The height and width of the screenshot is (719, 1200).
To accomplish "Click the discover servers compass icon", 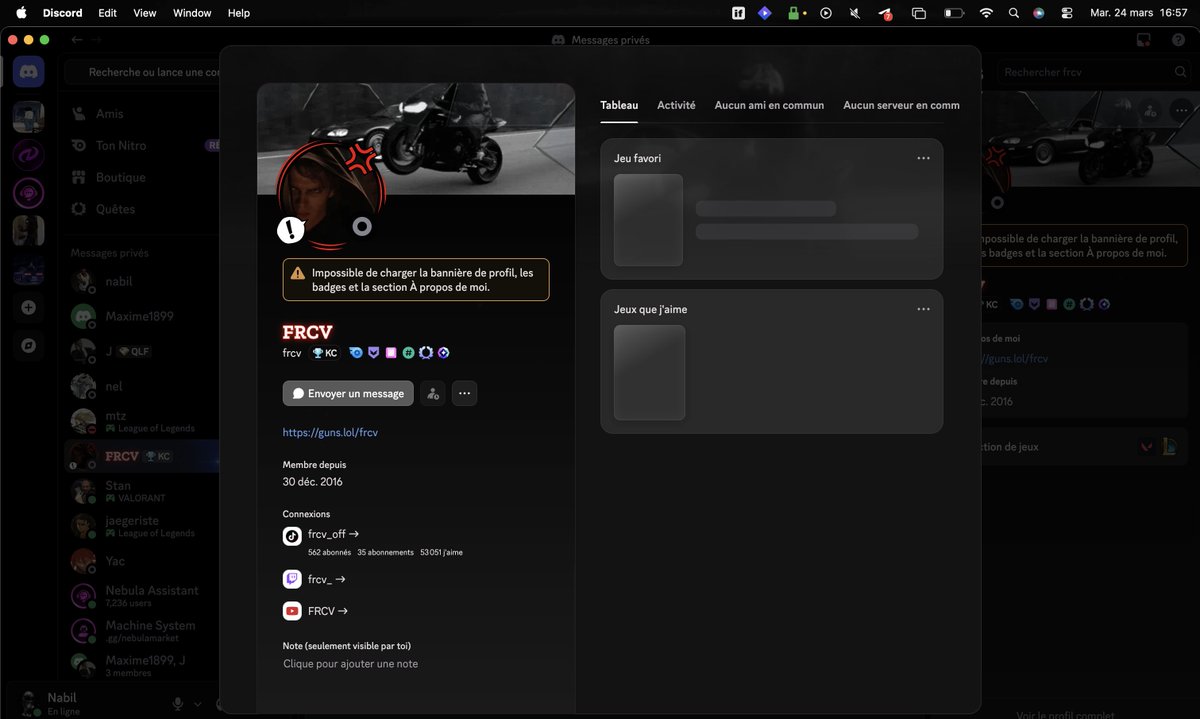I will [x=28, y=345].
